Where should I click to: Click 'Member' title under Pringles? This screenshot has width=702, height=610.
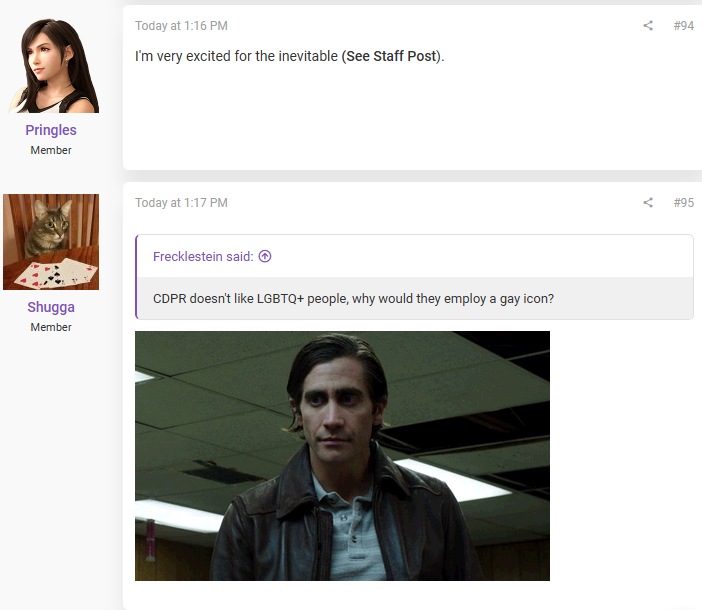point(51,150)
